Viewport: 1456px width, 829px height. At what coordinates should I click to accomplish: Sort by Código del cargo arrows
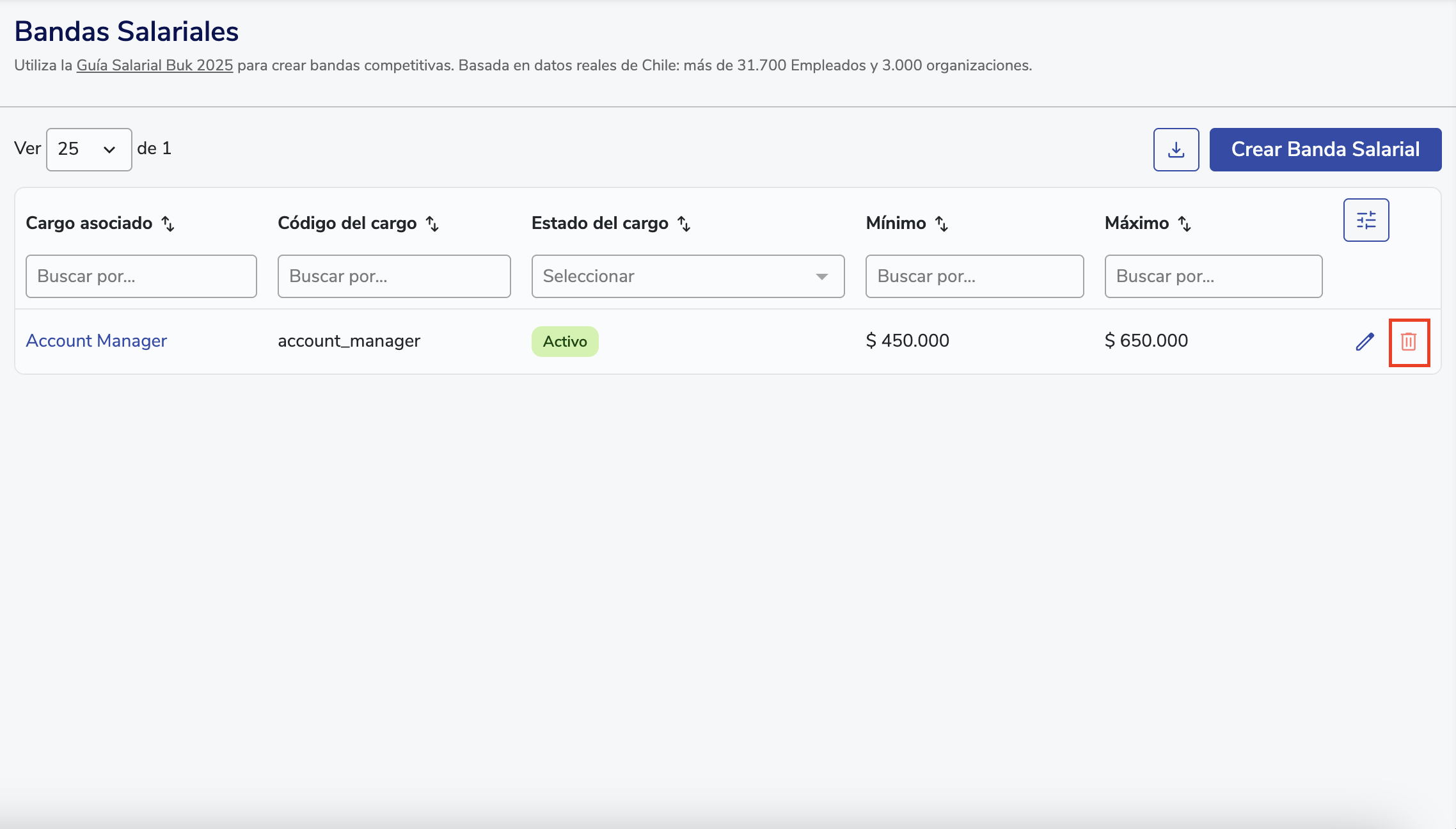432,223
